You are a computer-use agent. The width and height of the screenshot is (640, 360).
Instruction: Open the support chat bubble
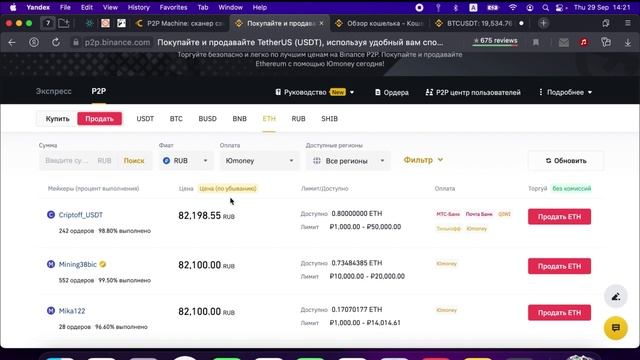[x=616, y=328]
